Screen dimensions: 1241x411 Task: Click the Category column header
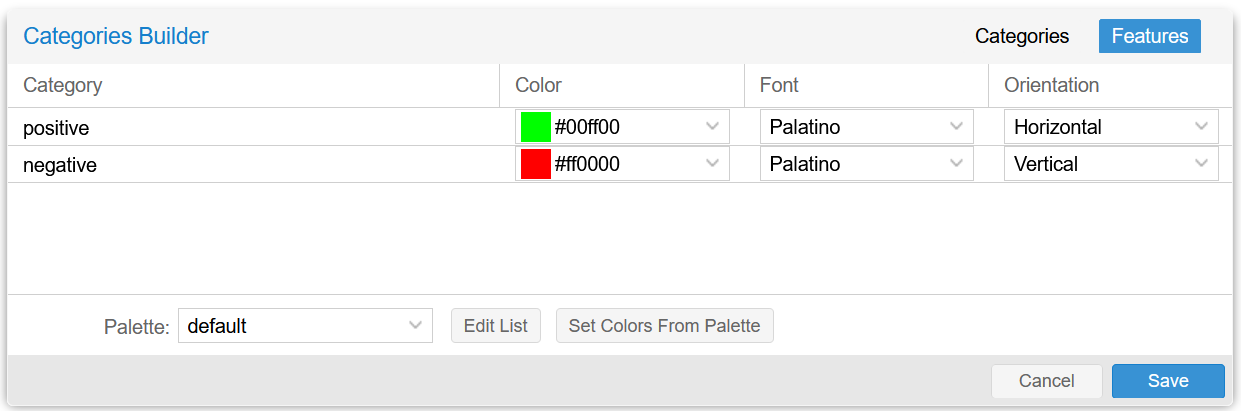coord(62,85)
